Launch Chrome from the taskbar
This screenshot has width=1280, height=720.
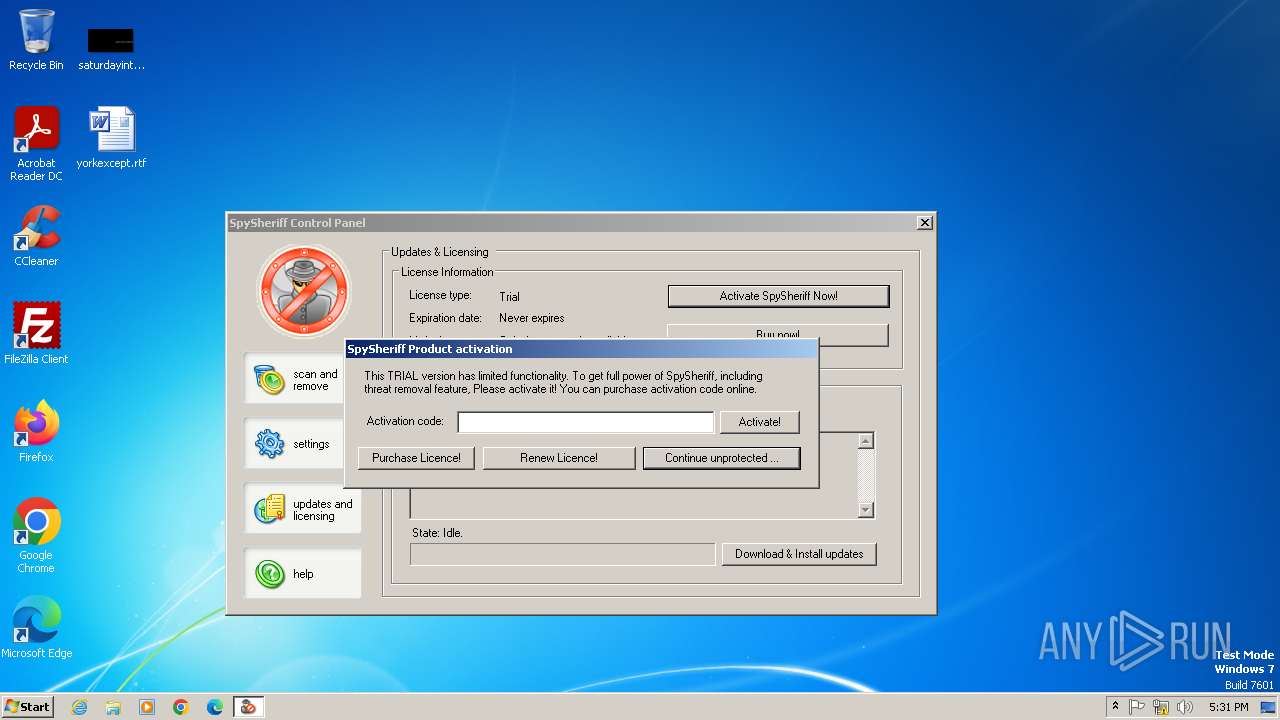point(181,707)
